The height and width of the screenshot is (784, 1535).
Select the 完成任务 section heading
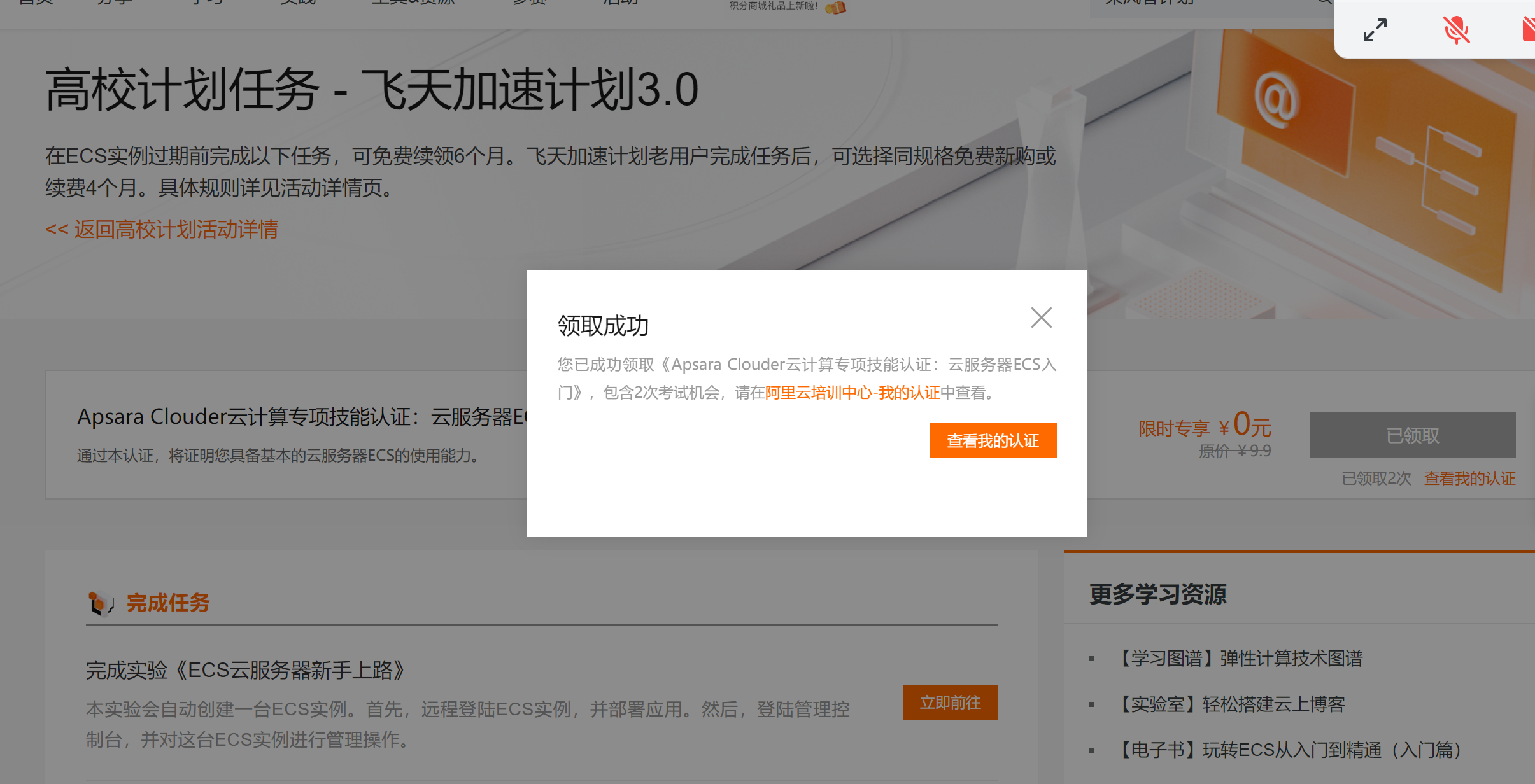click(167, 603)
